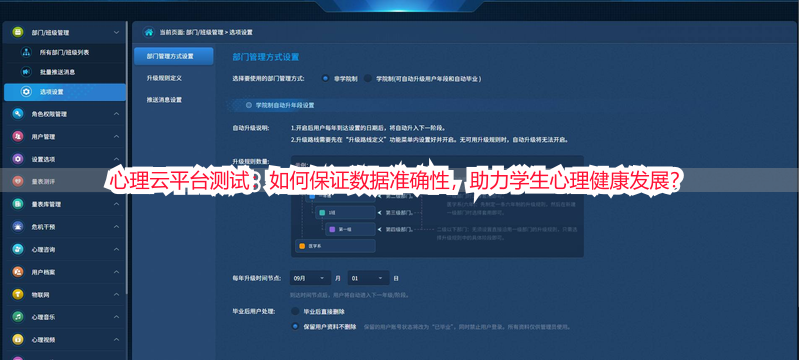
Task: Click the 第三级部门 annotation text
Action: pyautogui.click(x=399, y=212)
